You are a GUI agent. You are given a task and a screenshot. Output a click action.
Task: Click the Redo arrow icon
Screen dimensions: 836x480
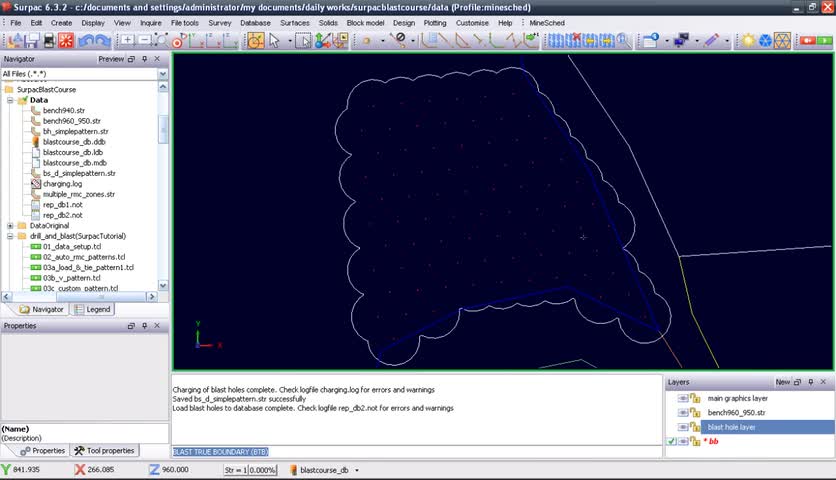point(102,41)
